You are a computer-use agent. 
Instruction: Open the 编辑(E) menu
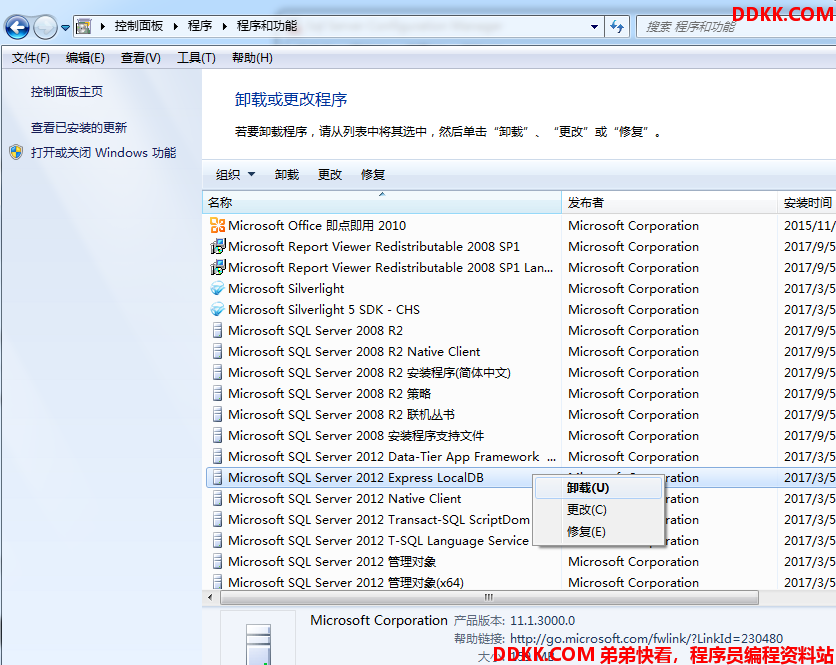point(85,58)
